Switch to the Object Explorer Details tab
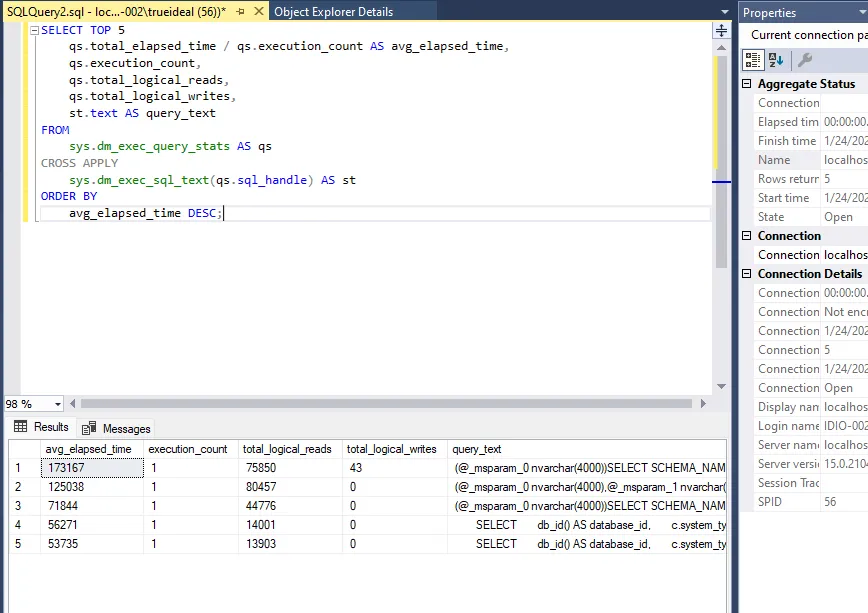 point(333,12)
